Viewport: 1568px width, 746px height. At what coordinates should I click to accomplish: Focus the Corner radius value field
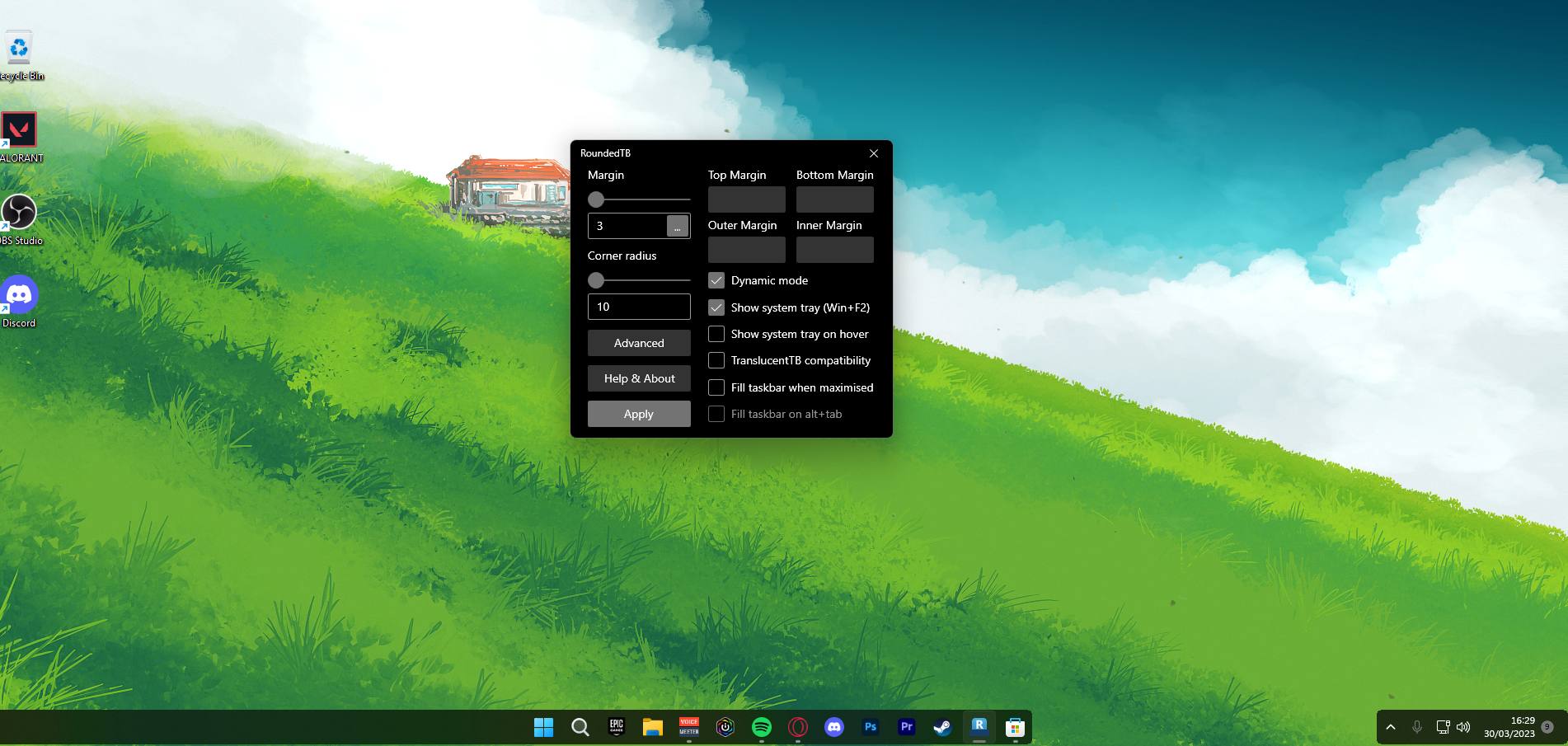(639, 307)
